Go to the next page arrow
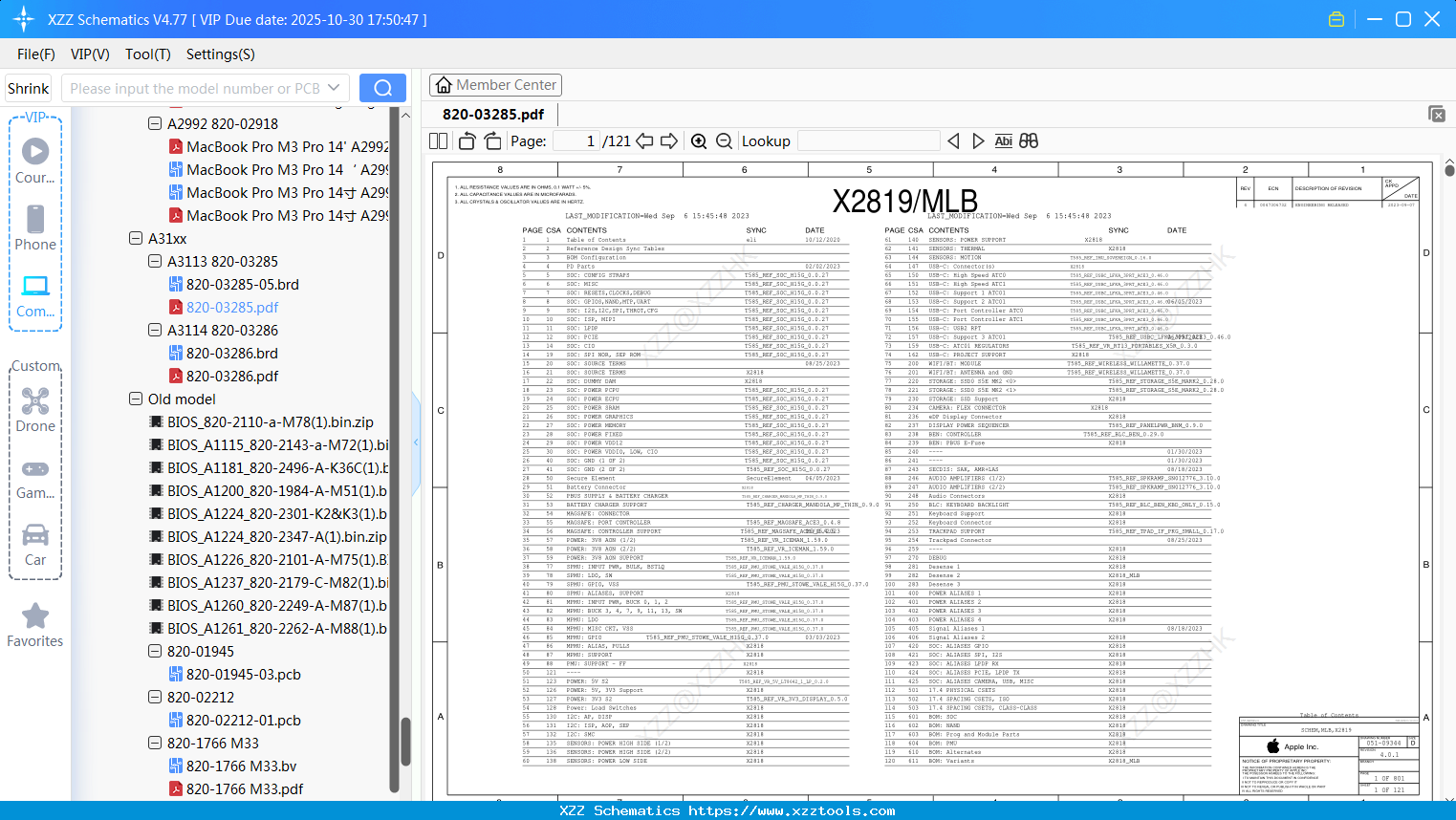Screen dimensions: 1456x820 click(669, 141)
